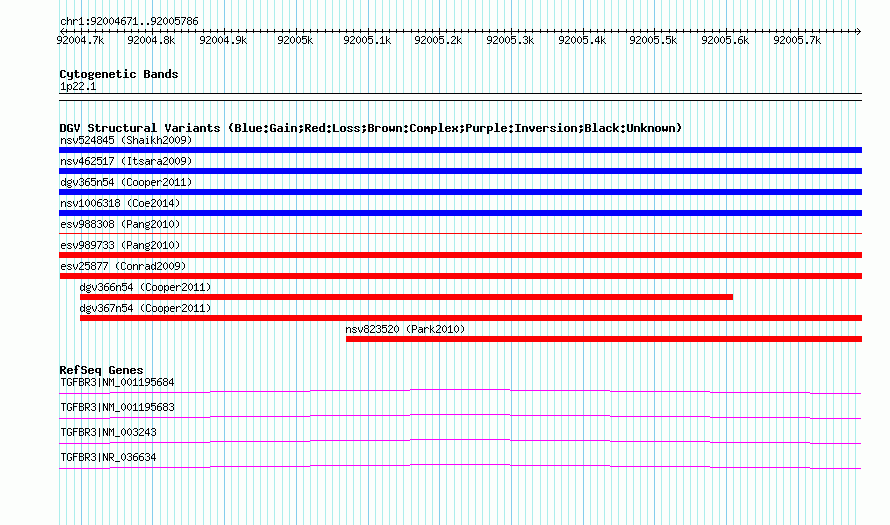Screen dimensions: 890x525
Task: Click the blue bar under nsv462517
Action: pyautogui.click(x=460, y=171)
